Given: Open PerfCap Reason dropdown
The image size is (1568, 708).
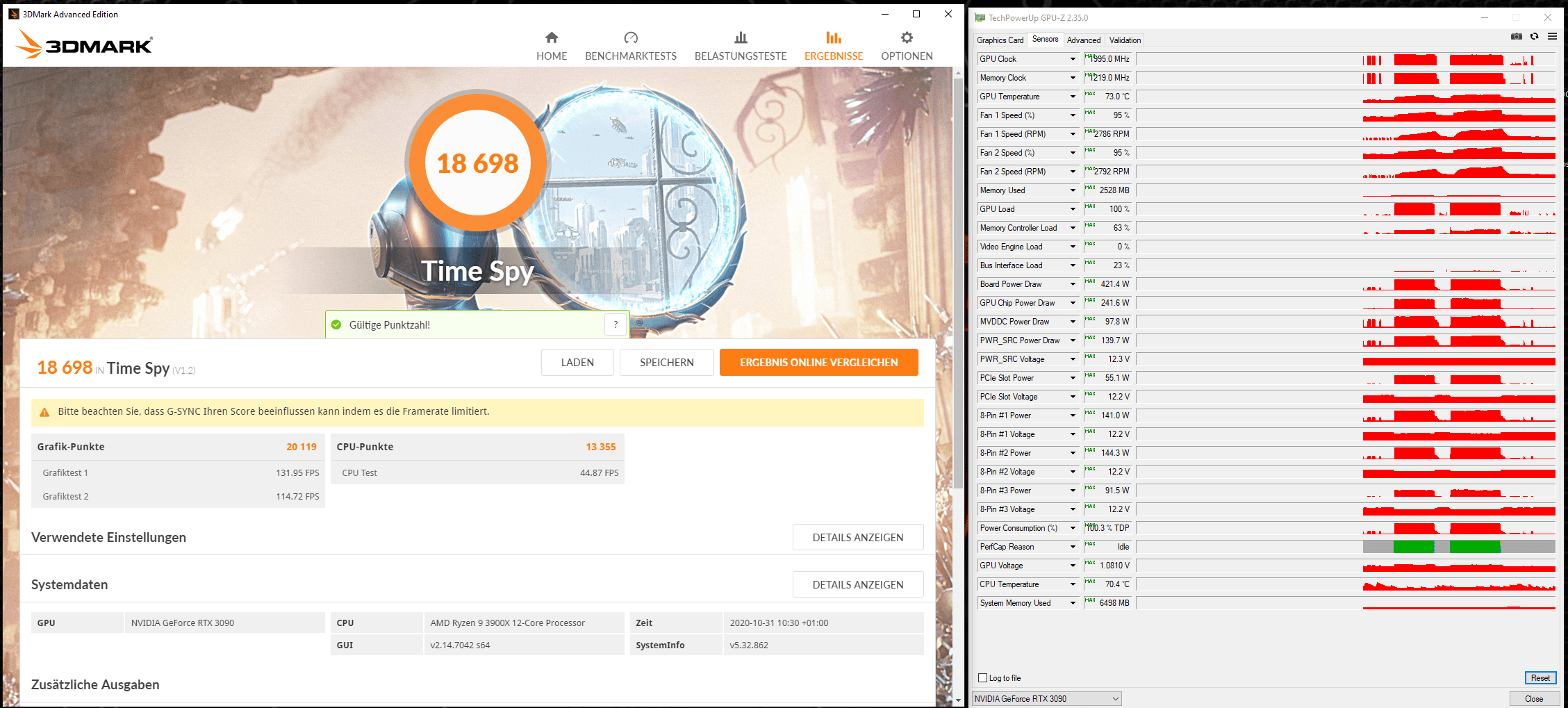Looking at the screenshot, I should click(x=1073, y=547).
